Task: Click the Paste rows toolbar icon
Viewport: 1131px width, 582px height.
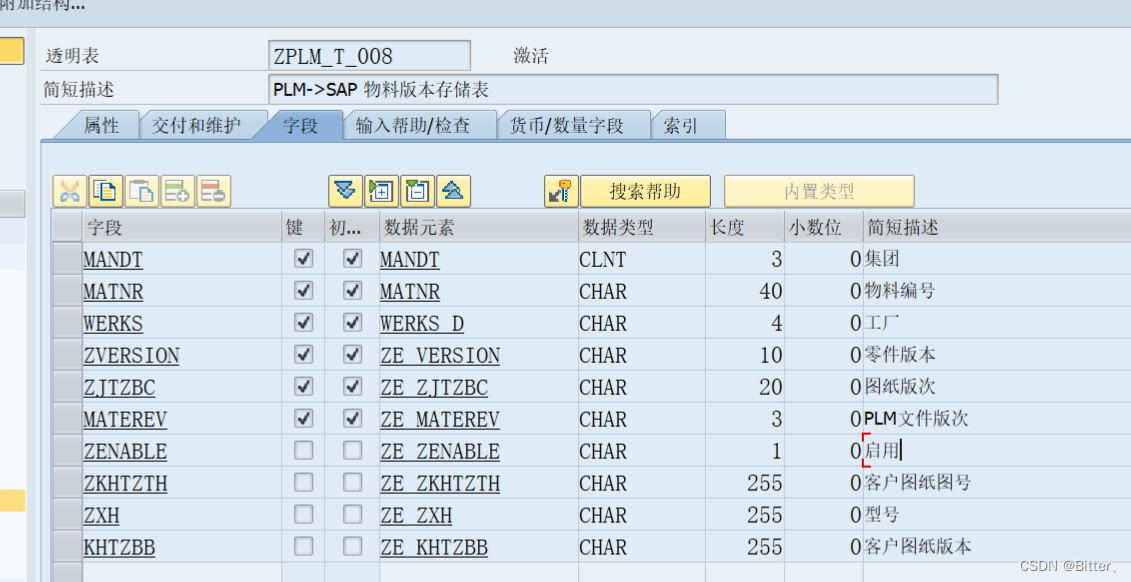Action: coord(143,190)
